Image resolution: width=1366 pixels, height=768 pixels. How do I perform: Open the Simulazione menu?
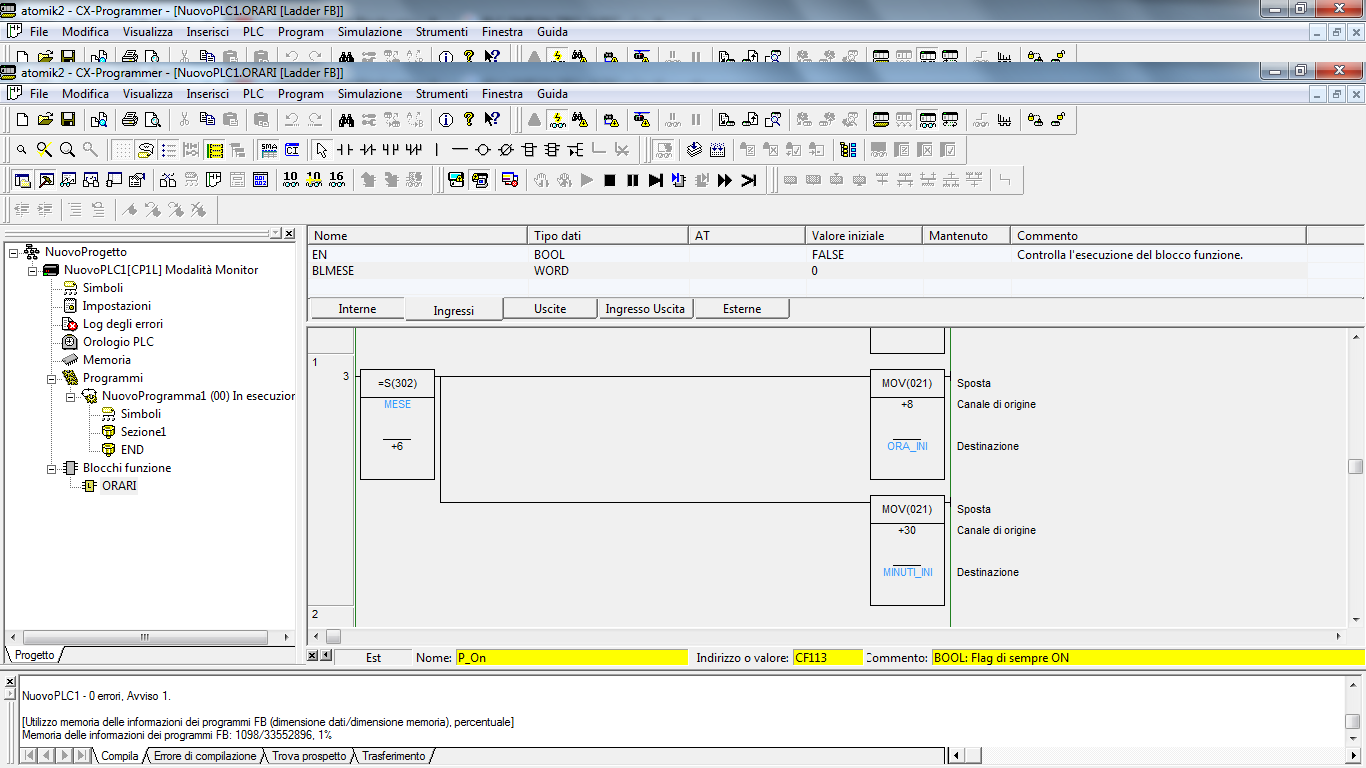pyautogui.click(x=369, y=94)
